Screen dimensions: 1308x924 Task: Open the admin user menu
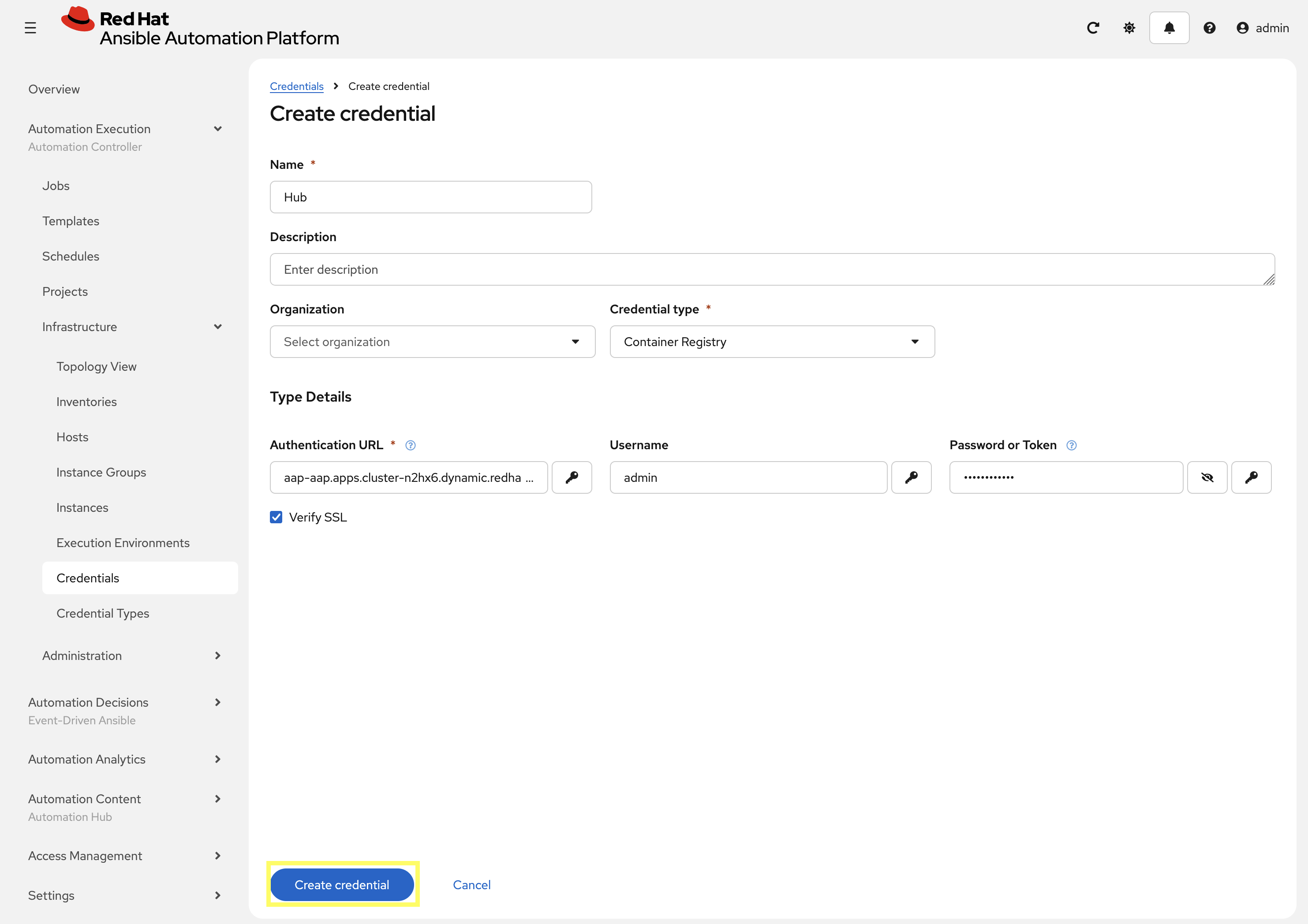pyautogui.click(x=1263, y=27)
